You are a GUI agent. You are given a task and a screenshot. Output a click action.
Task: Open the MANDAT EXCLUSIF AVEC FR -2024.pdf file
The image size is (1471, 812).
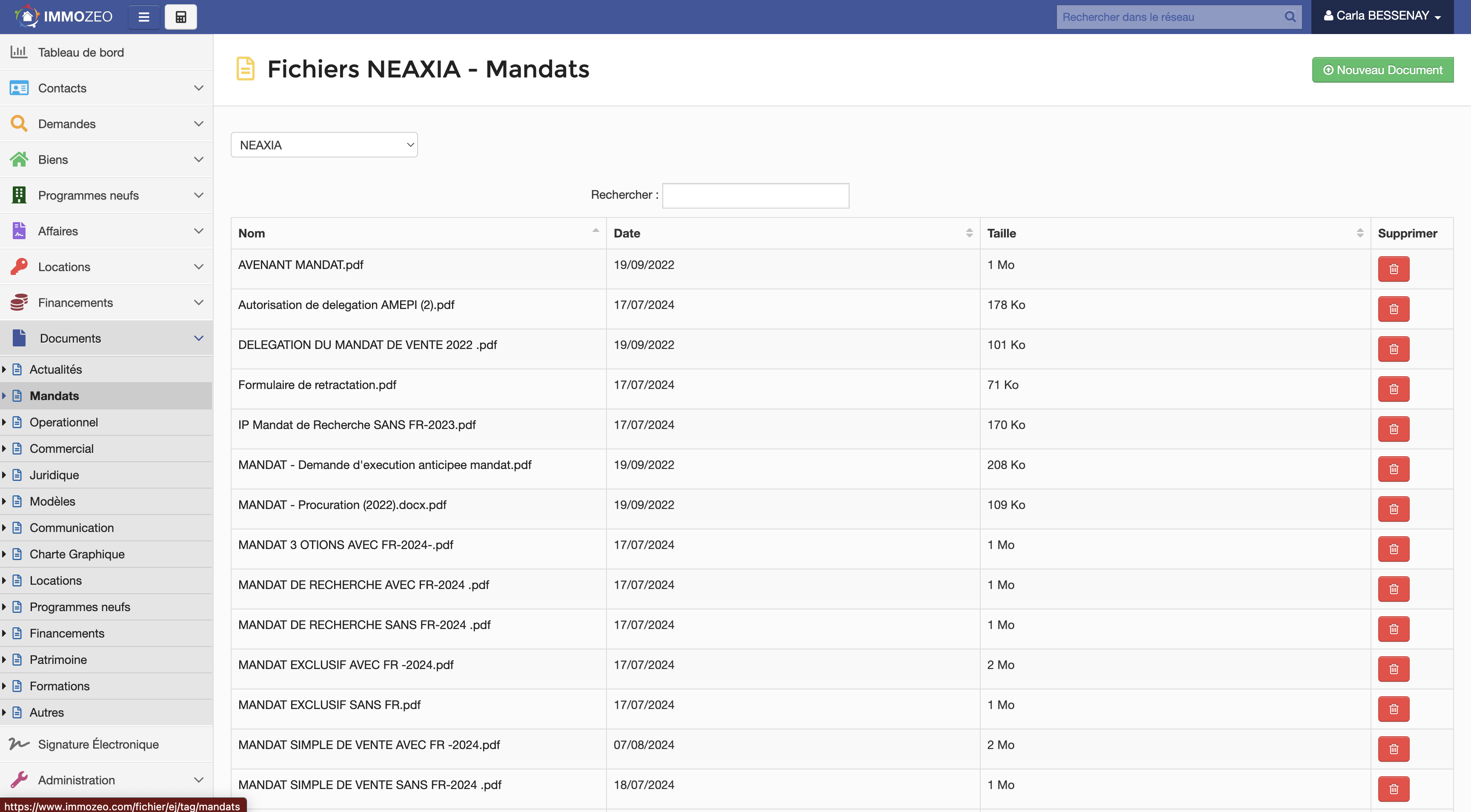[x=346, y=665]
